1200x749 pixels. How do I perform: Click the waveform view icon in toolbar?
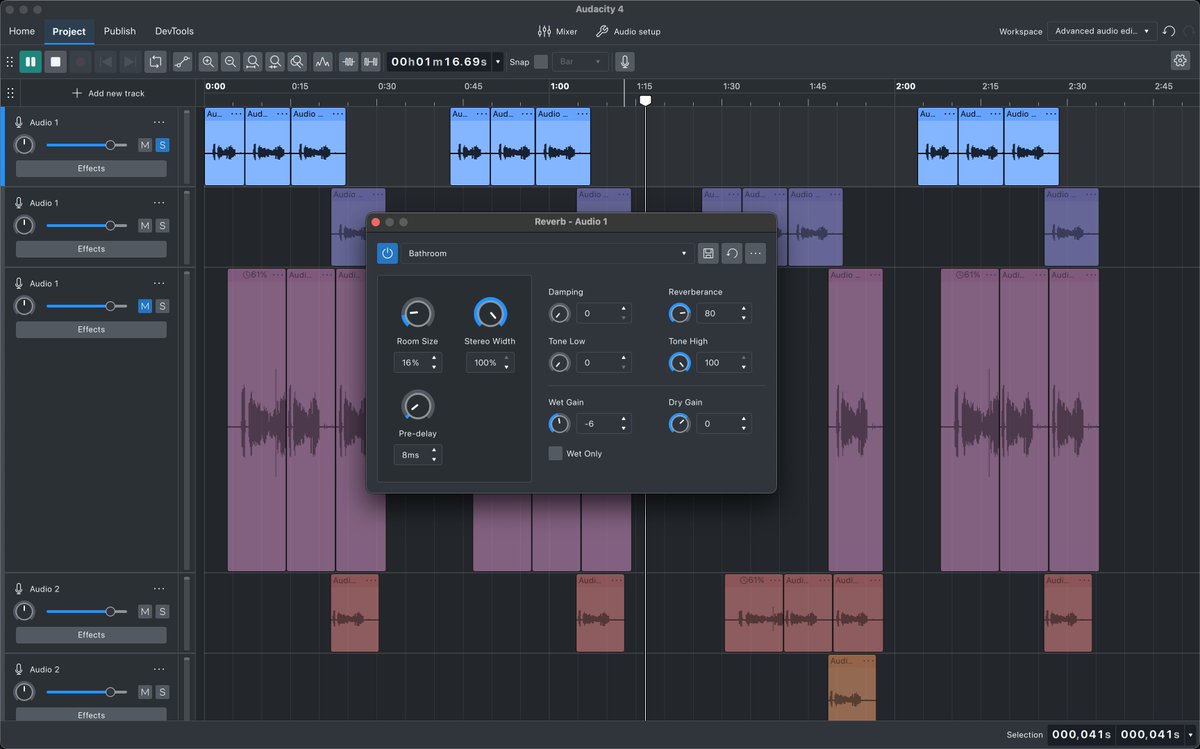click(323, 62)
